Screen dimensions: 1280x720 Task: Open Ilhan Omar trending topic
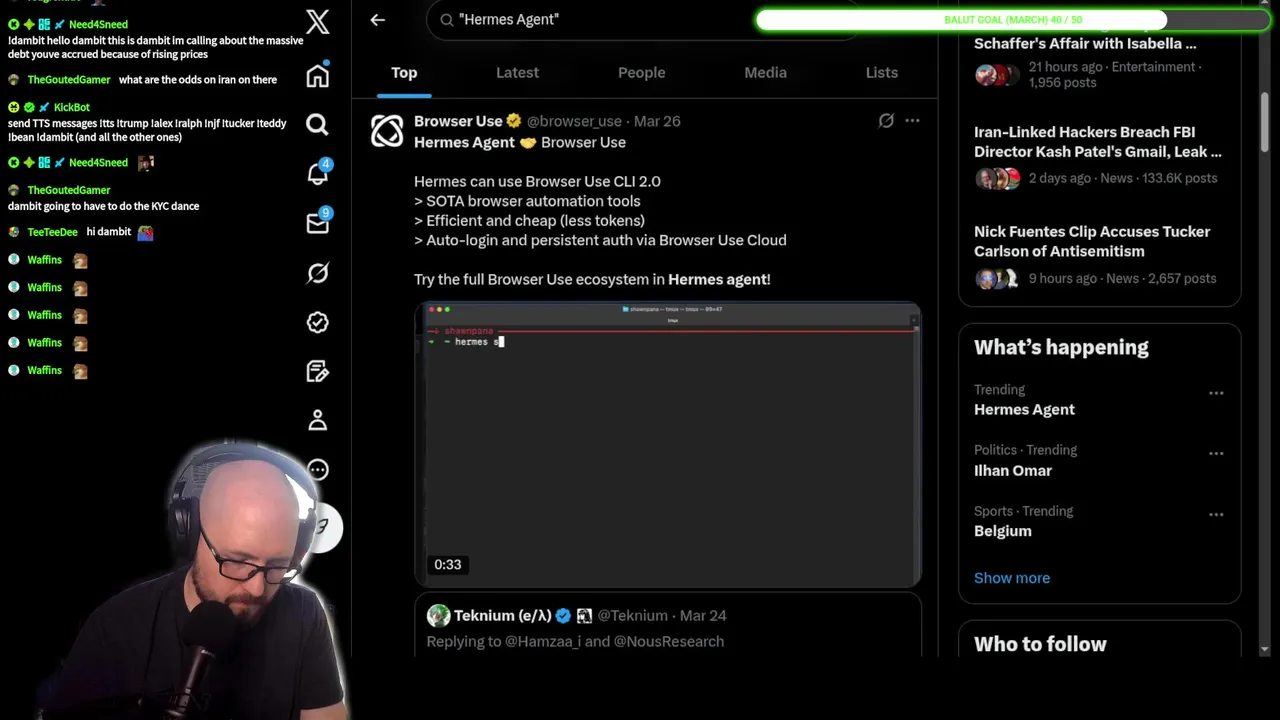(1013, 471)
